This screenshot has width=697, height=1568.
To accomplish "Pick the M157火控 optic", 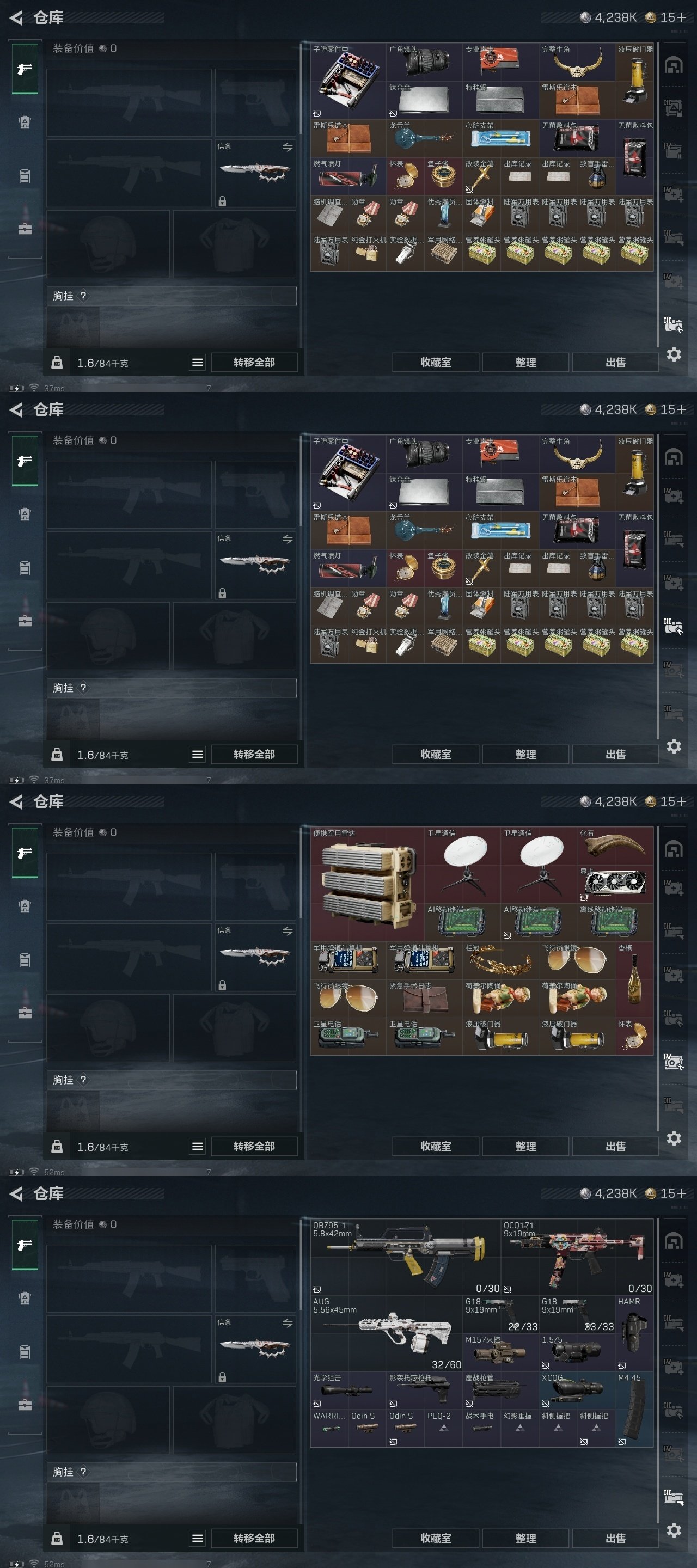I will tap(501, 1352).
